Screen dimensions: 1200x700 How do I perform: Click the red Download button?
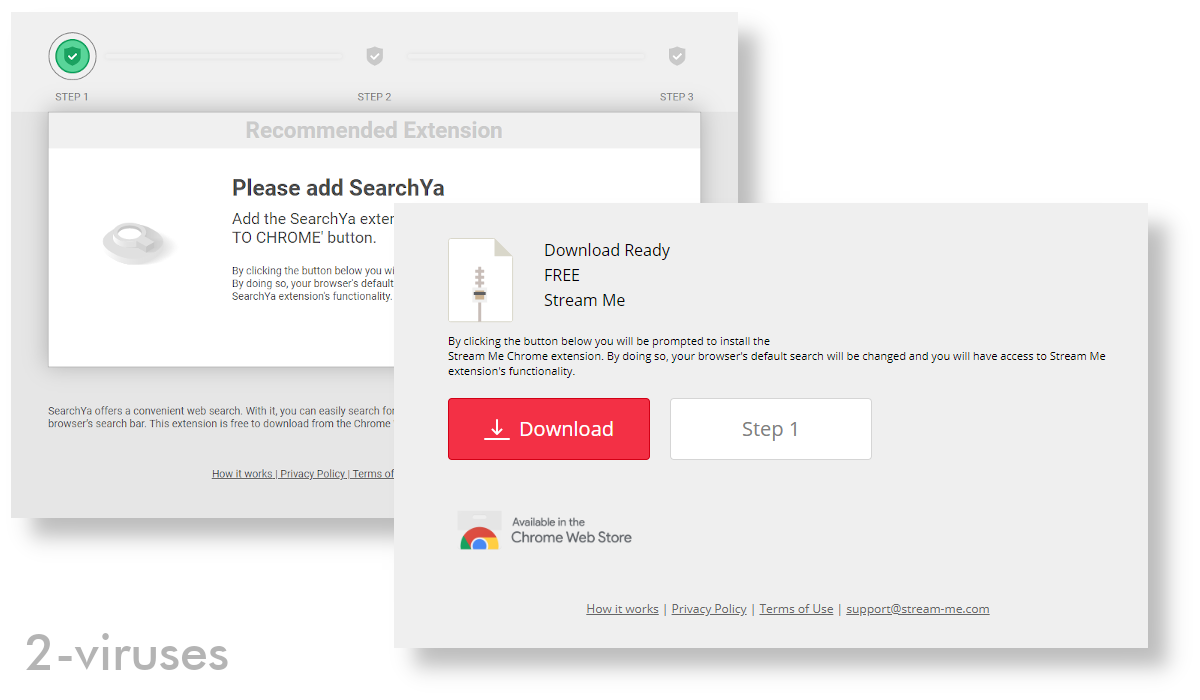tap(548, 428)
